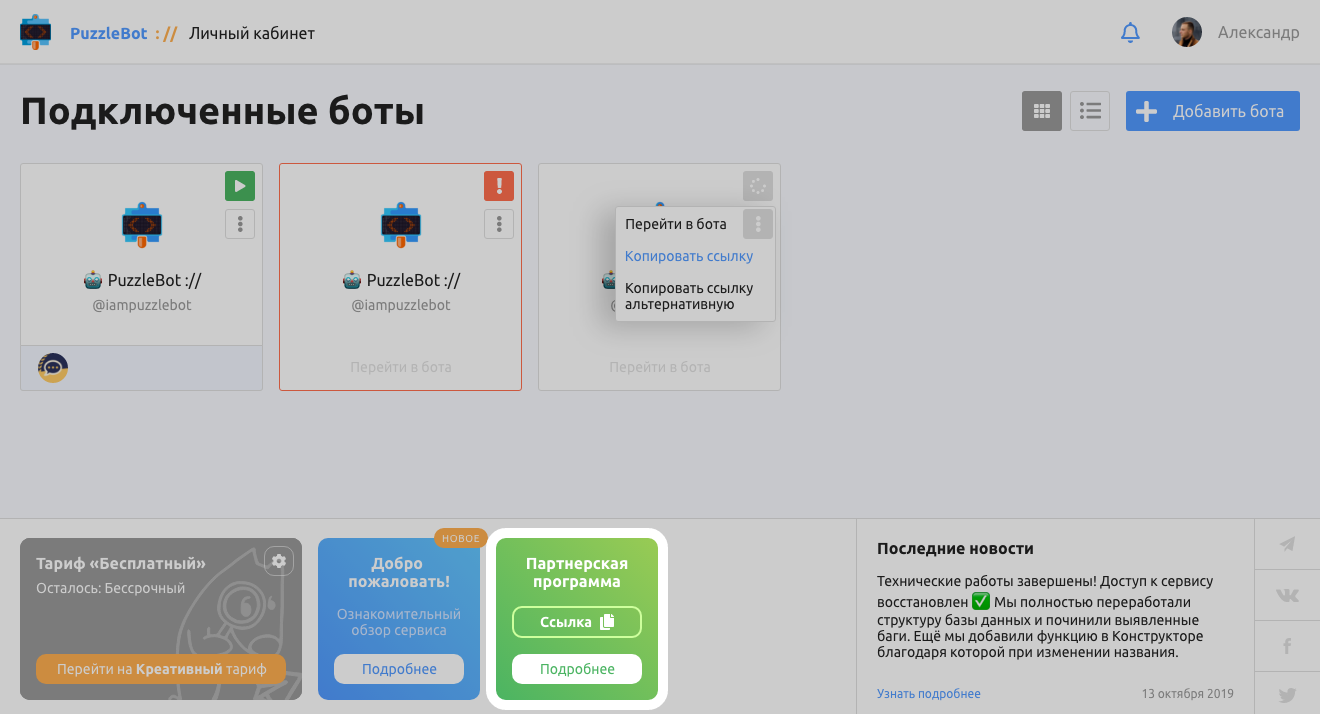1320x714 pixels.
Task: Close the three-dots menu on the third bot card
Action: [758, 224]
